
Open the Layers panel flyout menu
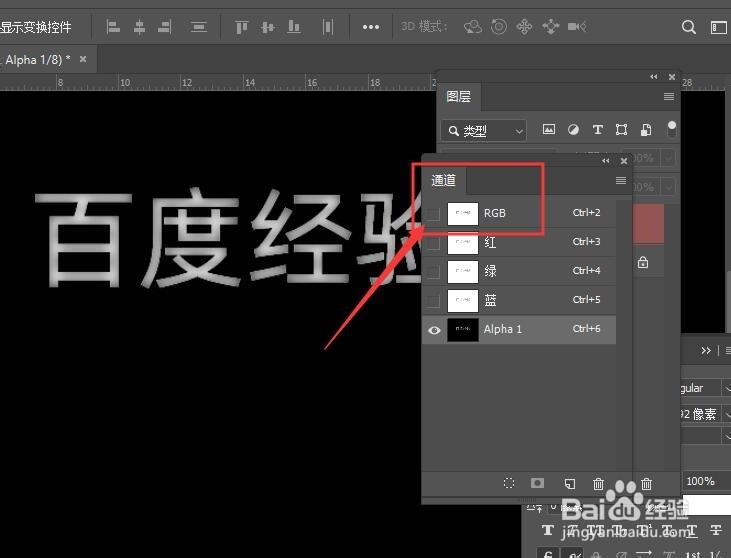pyautogui.click(x=669, y=96)
